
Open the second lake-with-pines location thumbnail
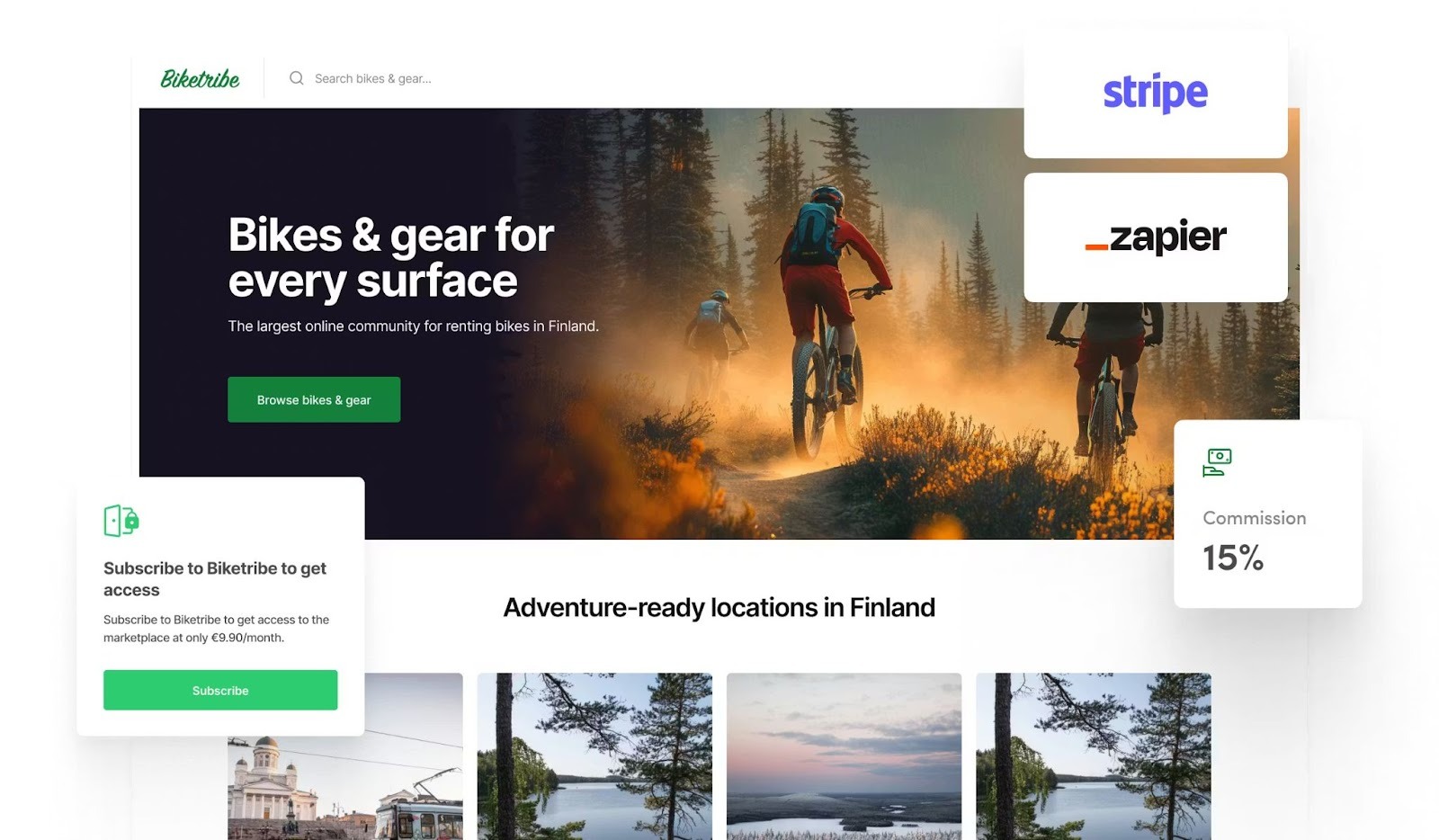pyautogui.click(x=594, y=756)
